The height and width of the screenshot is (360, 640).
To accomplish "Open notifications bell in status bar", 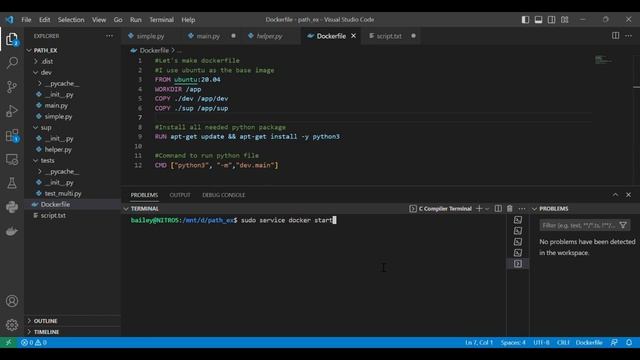I will pos(629,342).
